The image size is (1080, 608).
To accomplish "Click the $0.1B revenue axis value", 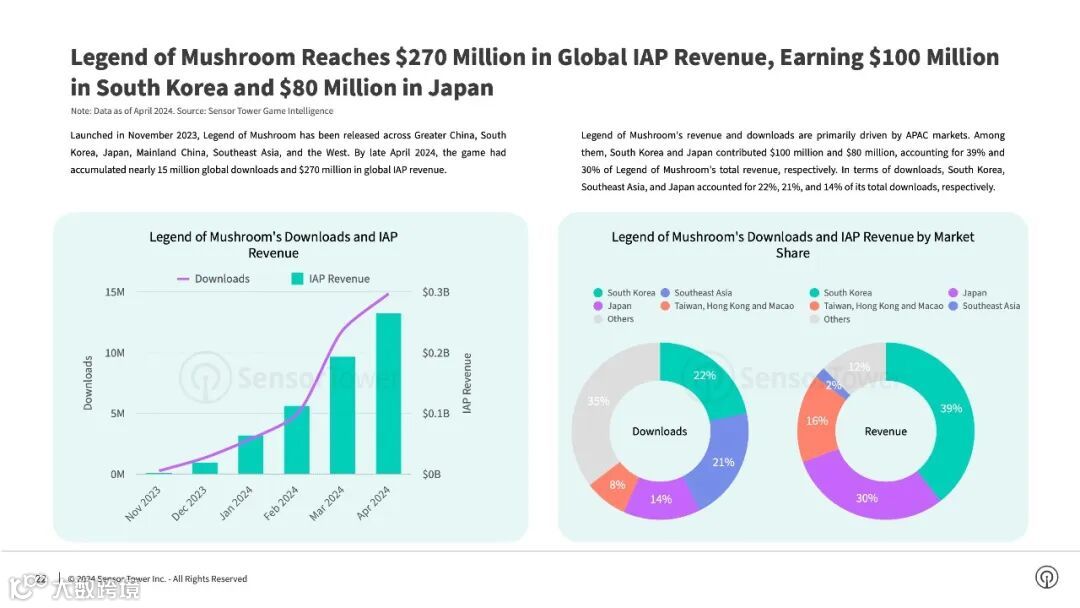I will click(x=436, y=413).
